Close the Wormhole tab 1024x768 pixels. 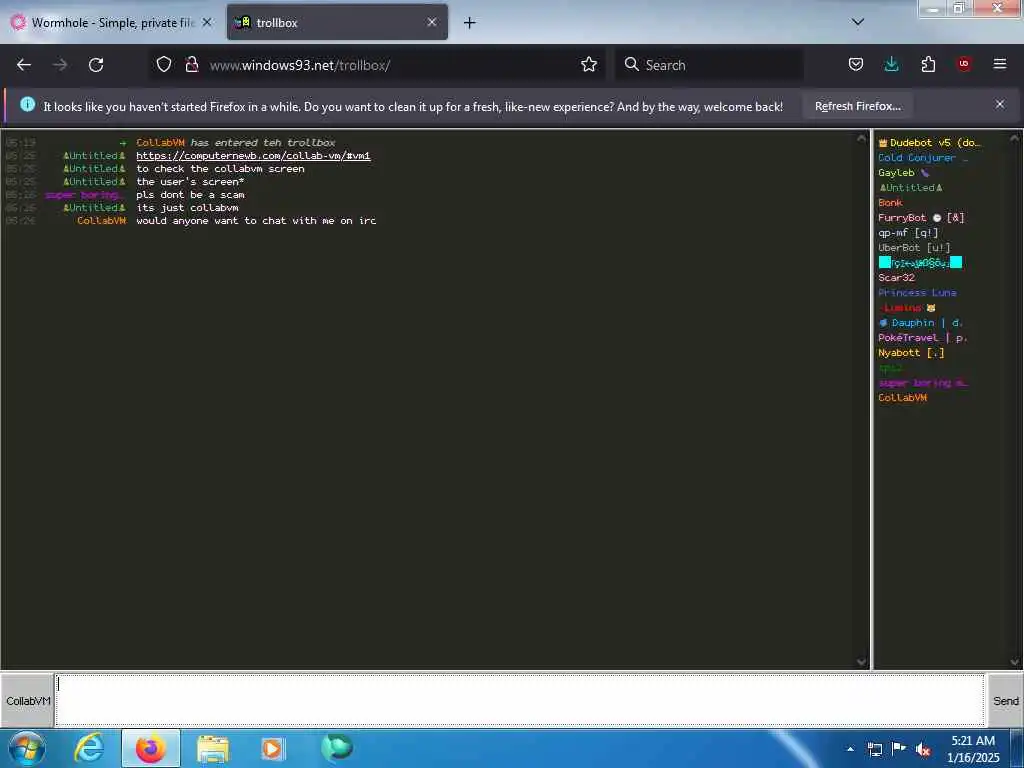(207, 22)
